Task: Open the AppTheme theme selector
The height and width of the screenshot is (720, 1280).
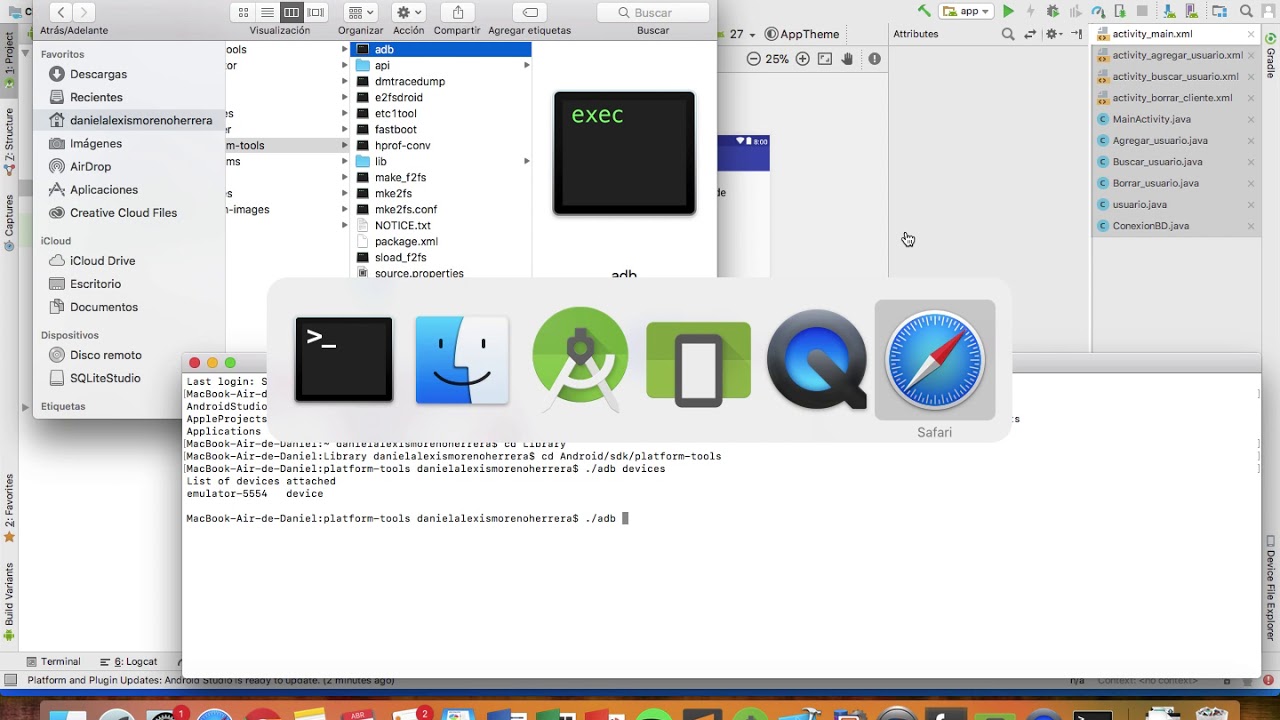Action: pos(802,34)
